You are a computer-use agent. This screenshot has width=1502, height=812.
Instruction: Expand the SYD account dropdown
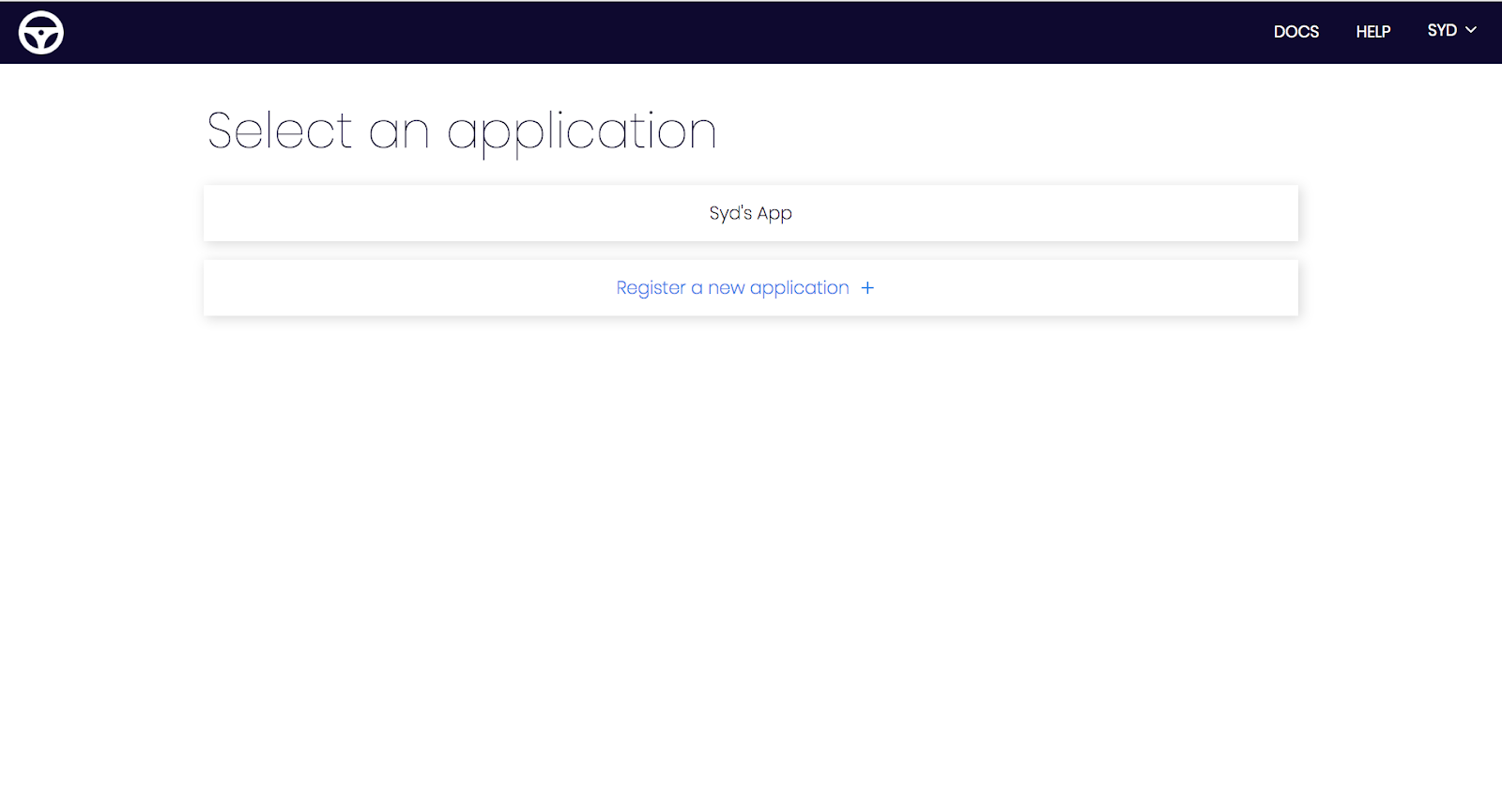coord(1451,31)
